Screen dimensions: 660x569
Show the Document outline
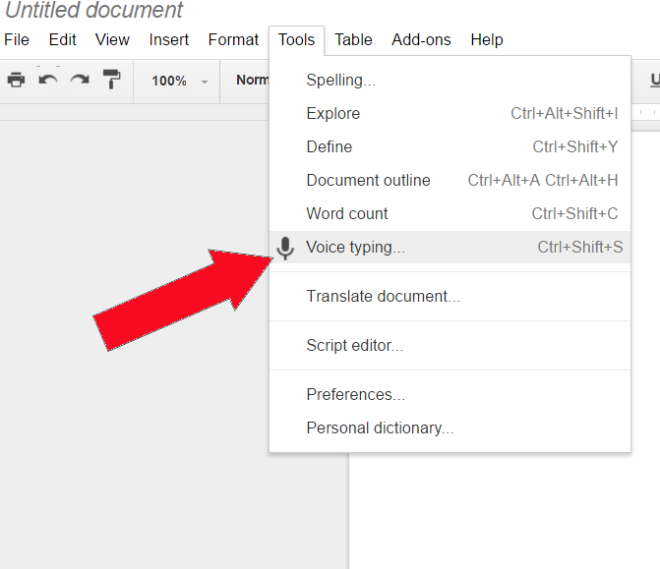(x=368, y=180)
